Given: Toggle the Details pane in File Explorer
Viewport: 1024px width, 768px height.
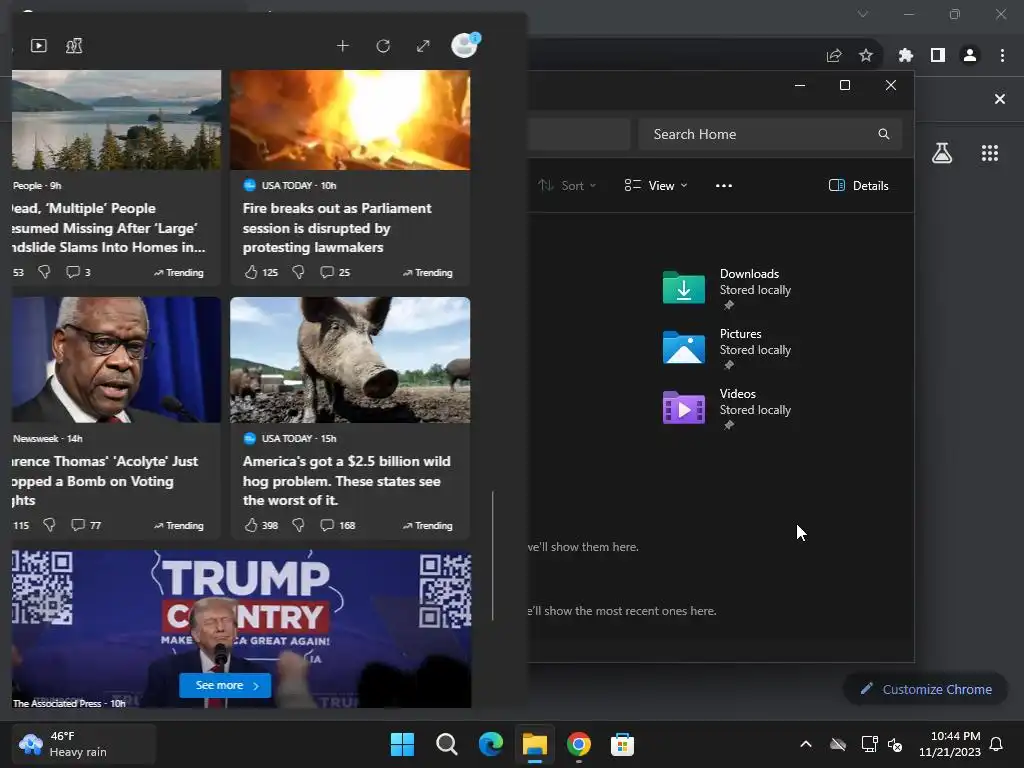Looking at the screenshot, I should click(x=858, y=185).
